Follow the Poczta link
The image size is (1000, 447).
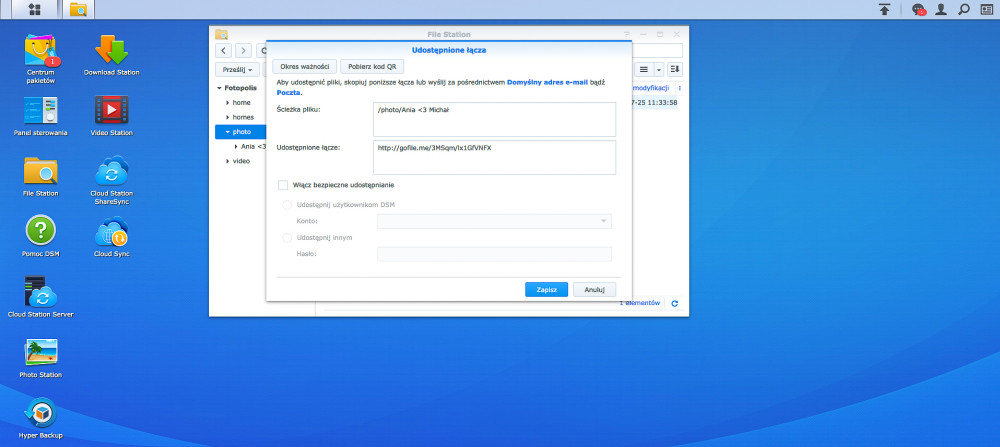tap(288, 92)
